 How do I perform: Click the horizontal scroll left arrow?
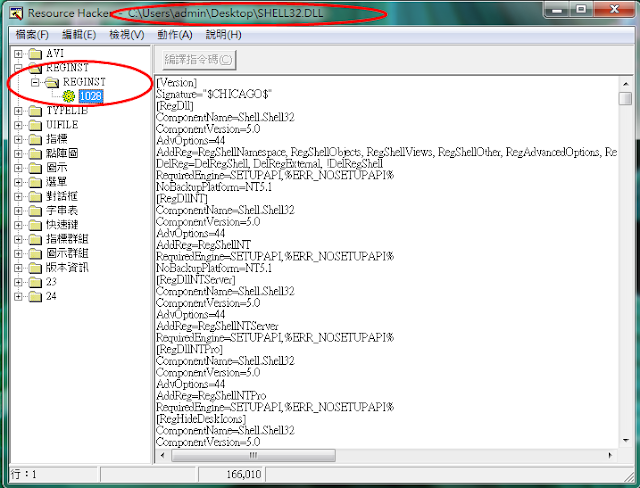pos(163,455)
